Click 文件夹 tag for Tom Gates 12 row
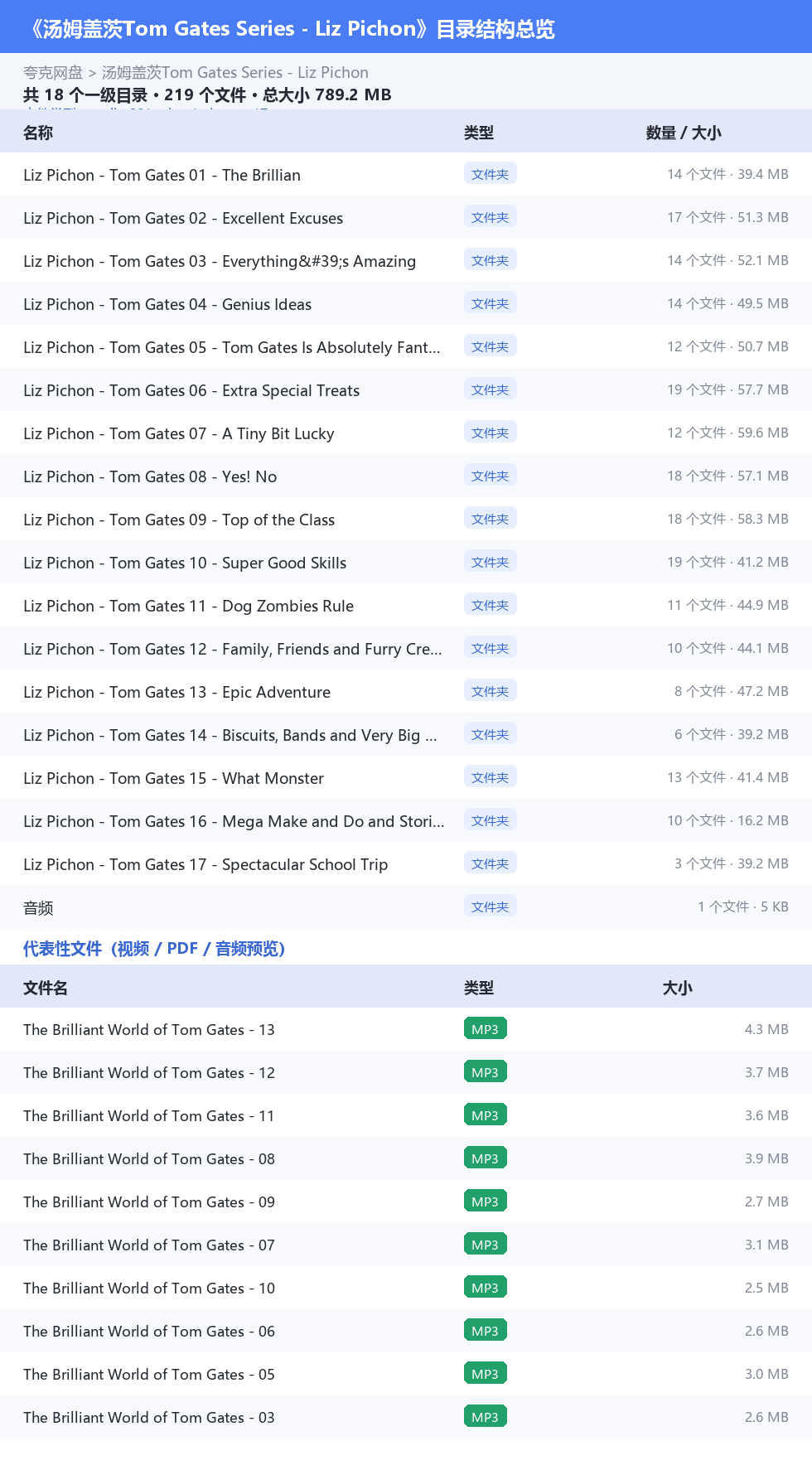The image size is (812, 1465). point(491,648)
